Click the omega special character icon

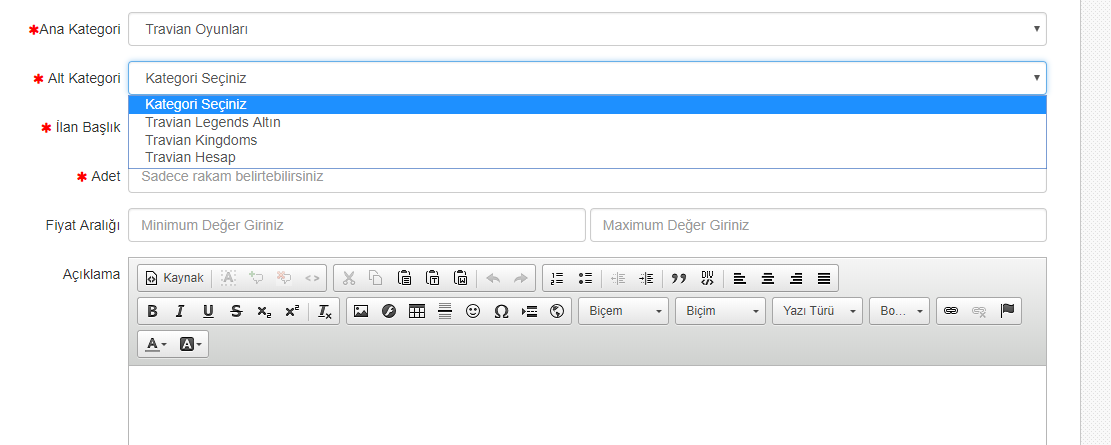[x=501, y=311]
